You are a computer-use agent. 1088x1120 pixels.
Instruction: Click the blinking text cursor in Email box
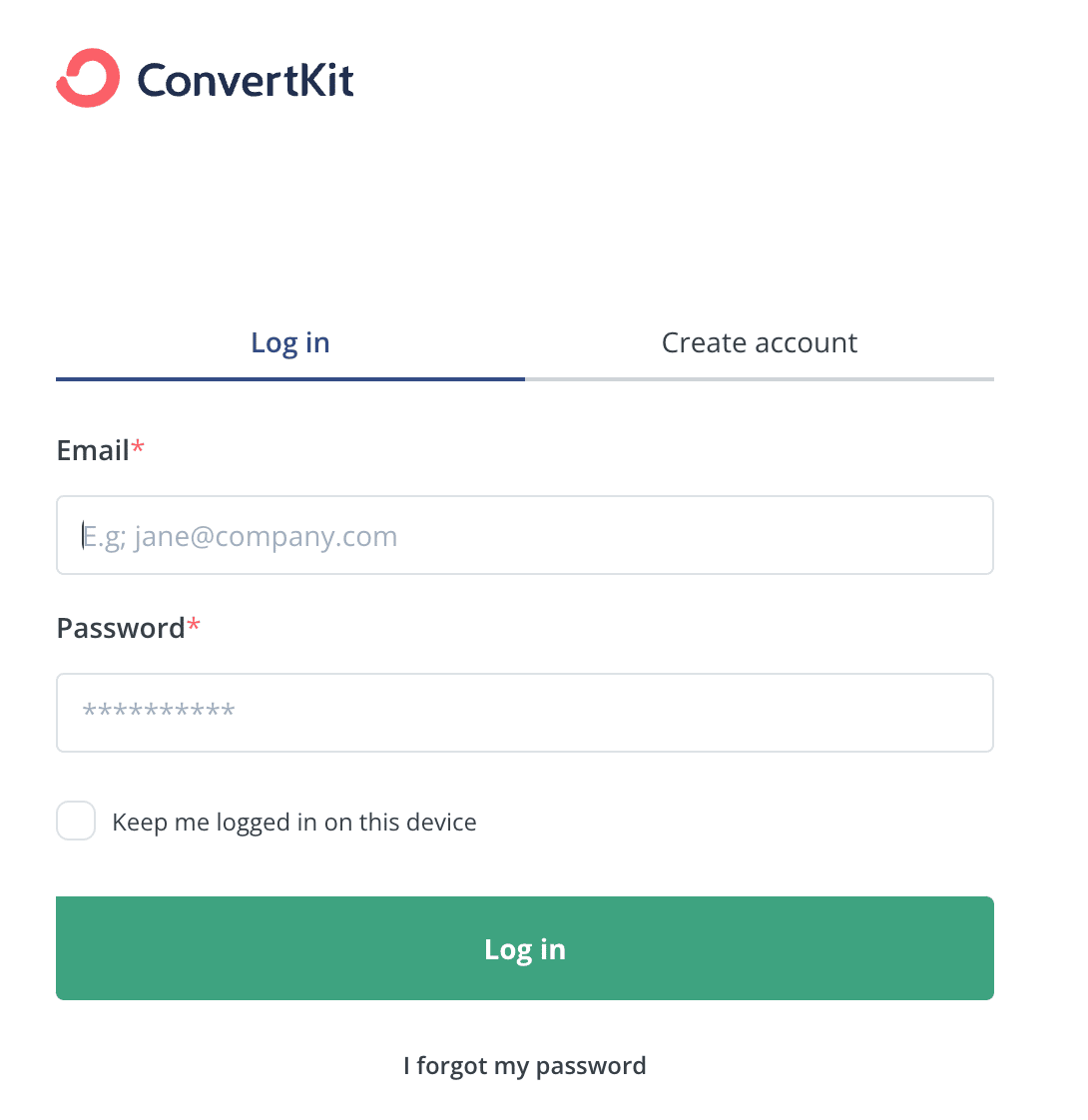coord(83,535)
